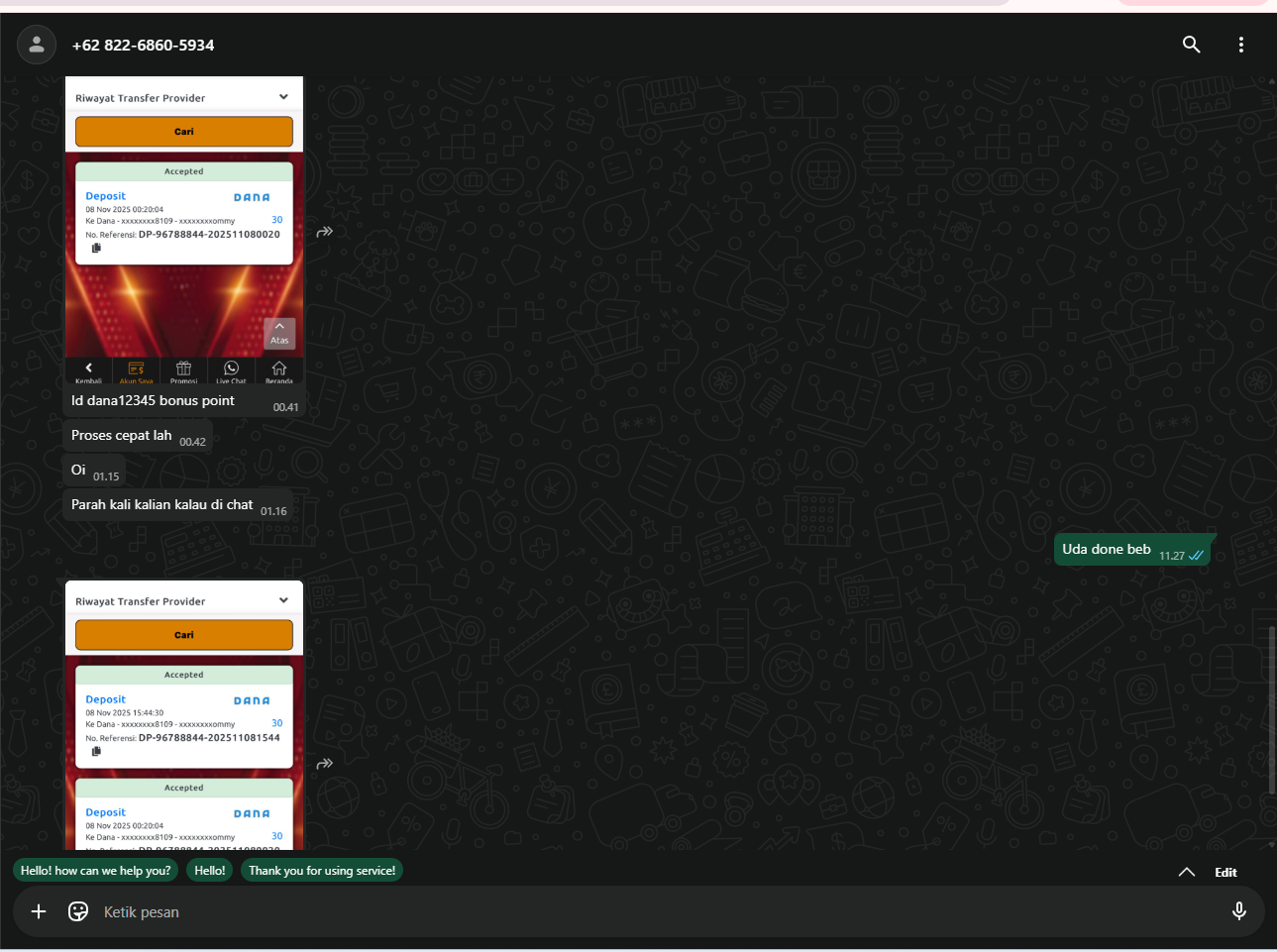Insert quick reply "Thank you for using service!"
This screenshot has width=1277, height=952.
pos(322,871)
